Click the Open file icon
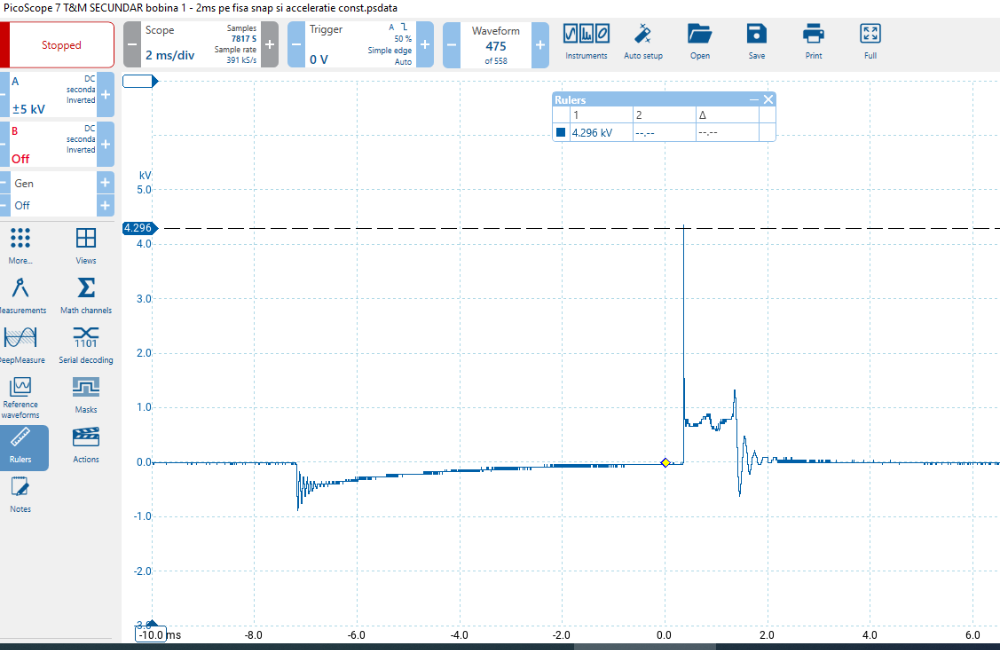 coord(700,41)
